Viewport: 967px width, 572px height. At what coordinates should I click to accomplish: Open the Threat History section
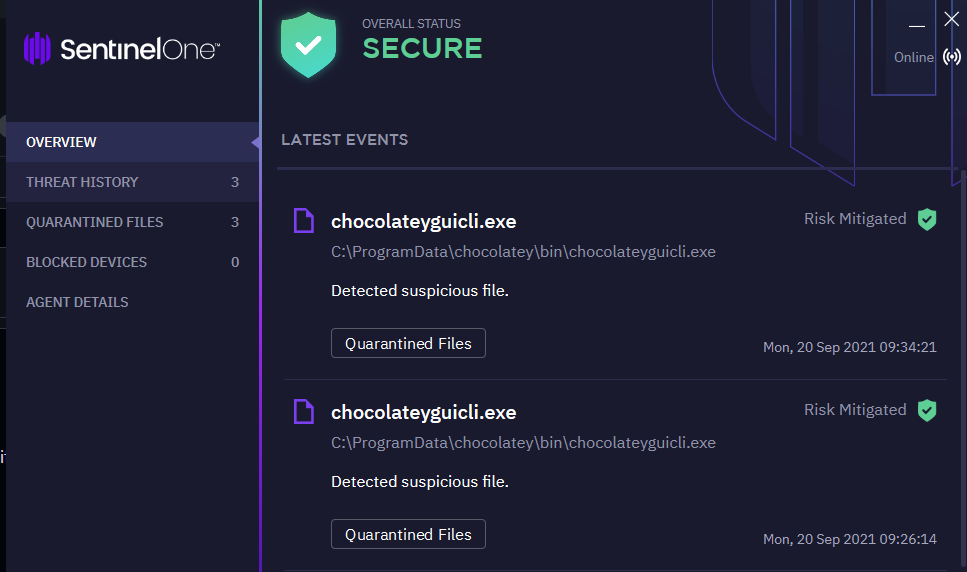(133, 182)
